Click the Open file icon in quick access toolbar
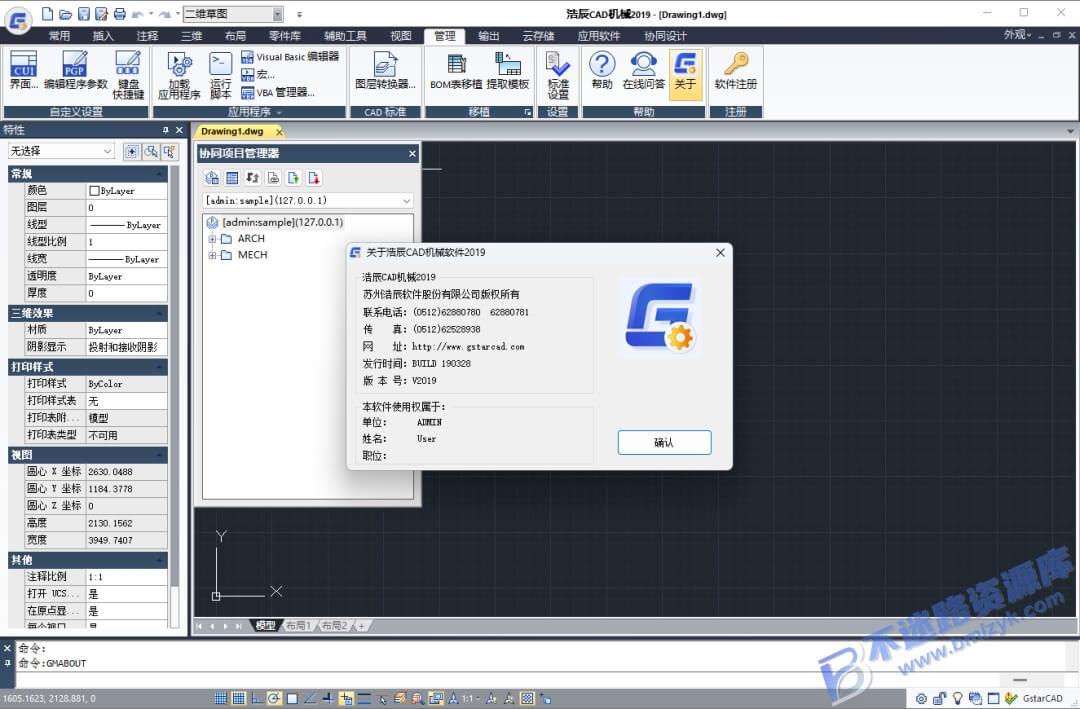The height and width of the screenshot is (709, 1080). pos(65,14)
